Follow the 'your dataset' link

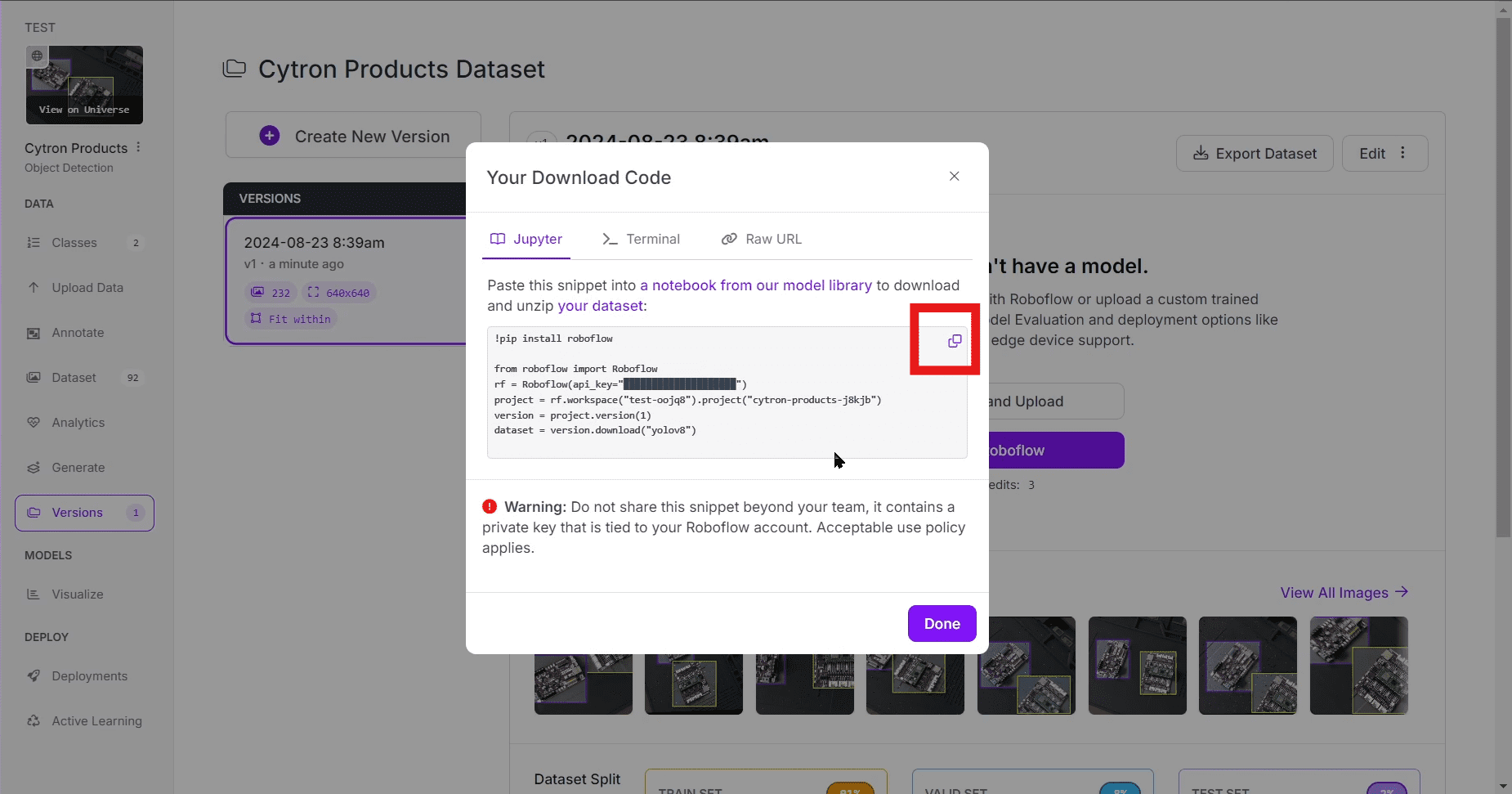601,306
